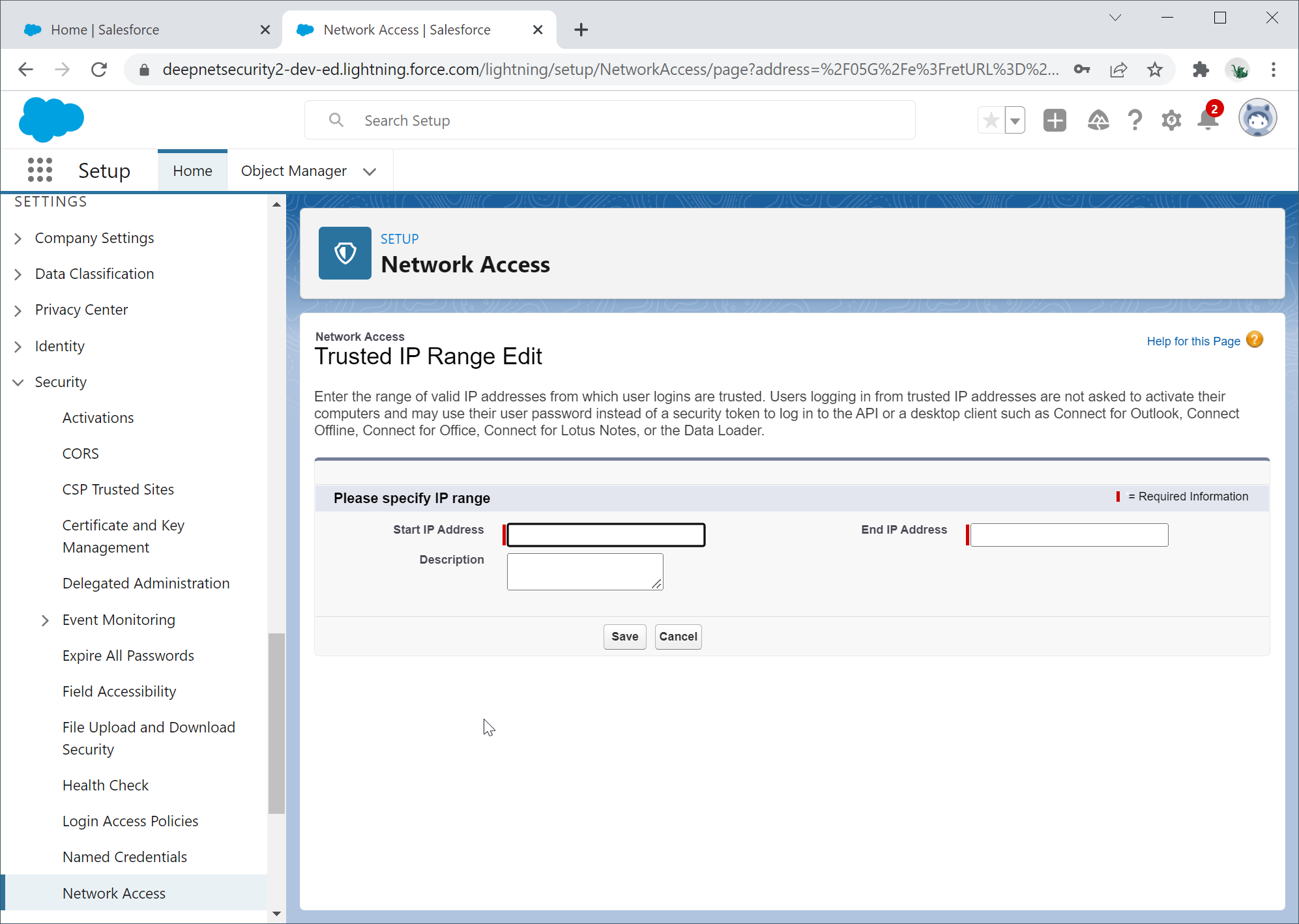Screen dimensions: 1299x924
Task: Expand the Event Monitoring node
Action: click(45, 620)
